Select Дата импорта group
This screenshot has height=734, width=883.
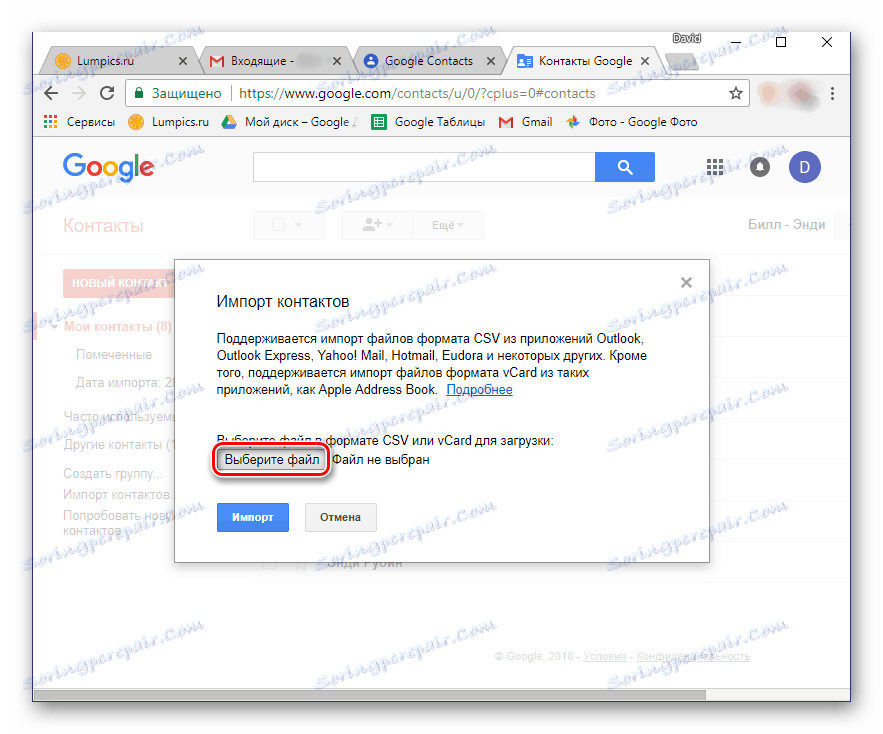pos(125,382)
